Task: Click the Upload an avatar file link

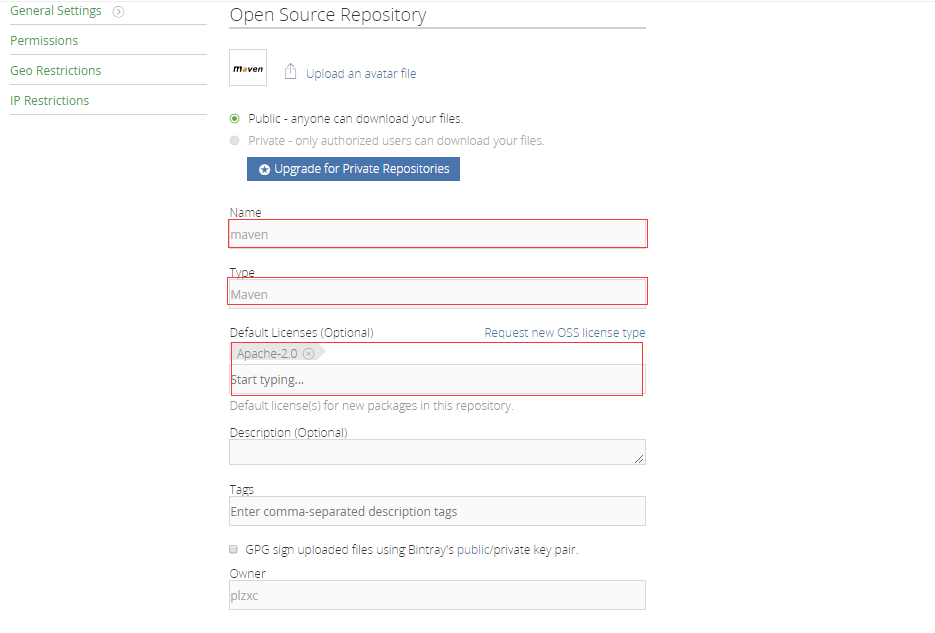Action: pos(361,73)
